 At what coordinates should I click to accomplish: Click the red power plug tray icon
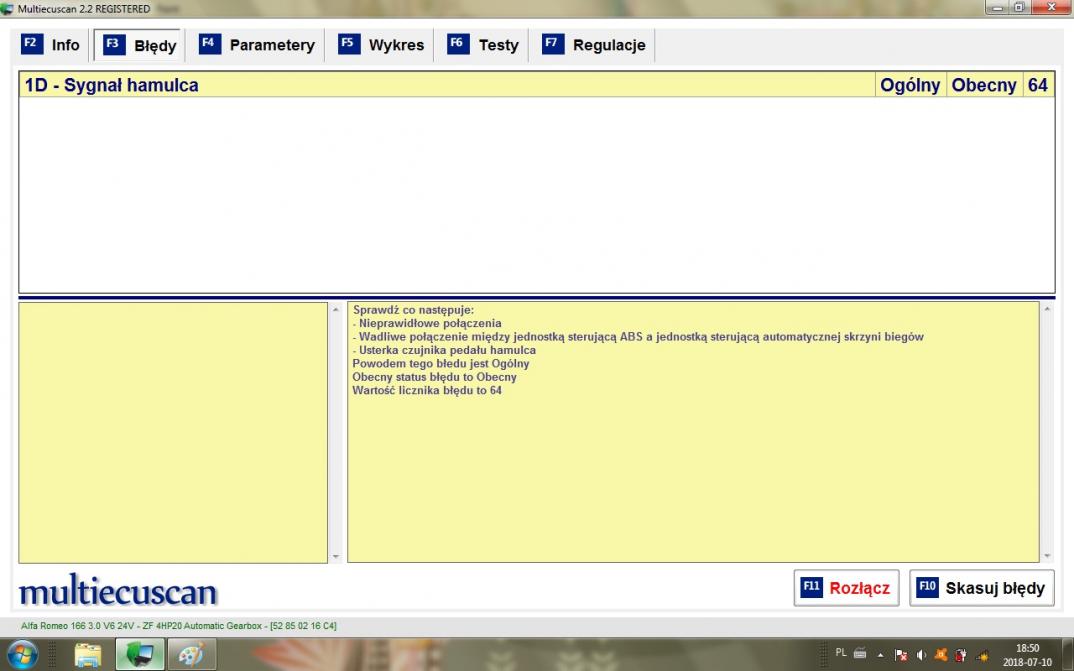click(961, 655)
